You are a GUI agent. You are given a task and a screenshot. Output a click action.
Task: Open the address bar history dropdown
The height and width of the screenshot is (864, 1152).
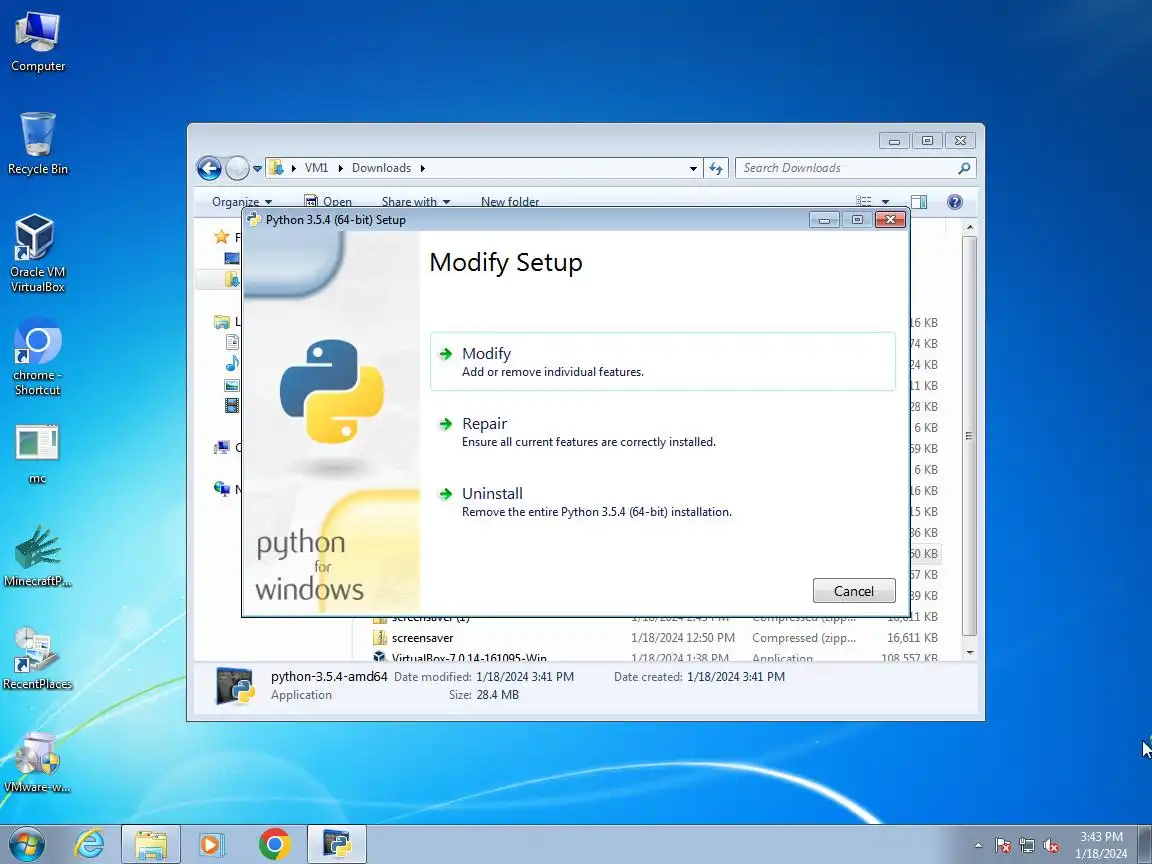[693, 168]
